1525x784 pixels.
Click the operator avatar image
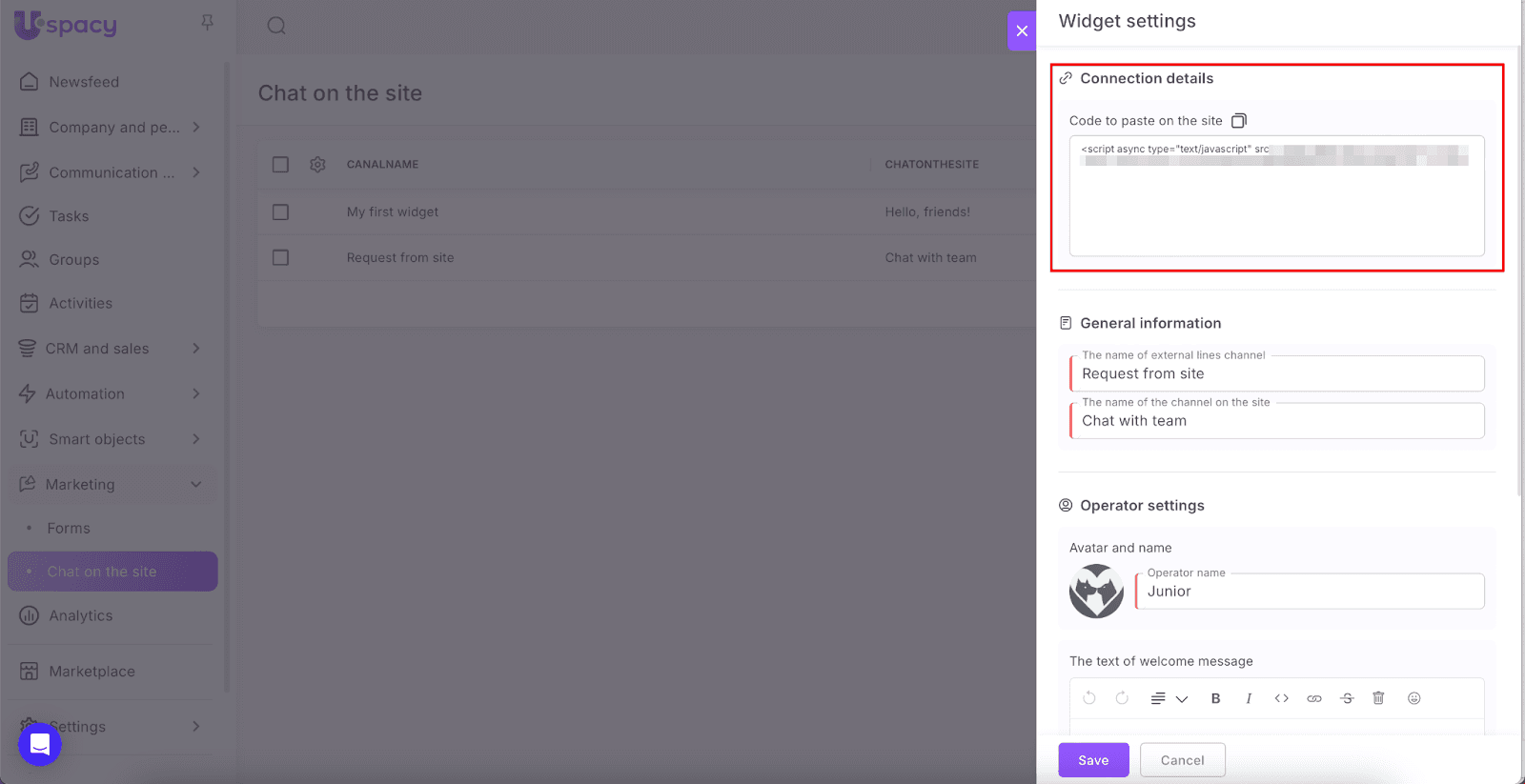click(1096, 591)
